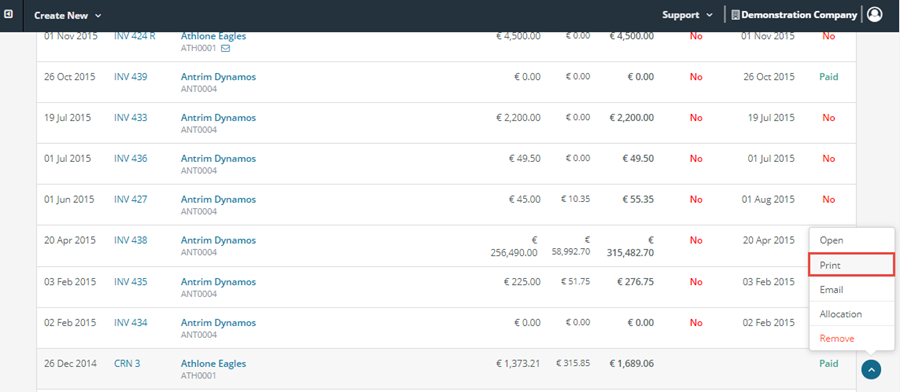Screen dimensions: 900x392
Task: Select Print from the actions menu
Action: (852, 265)
